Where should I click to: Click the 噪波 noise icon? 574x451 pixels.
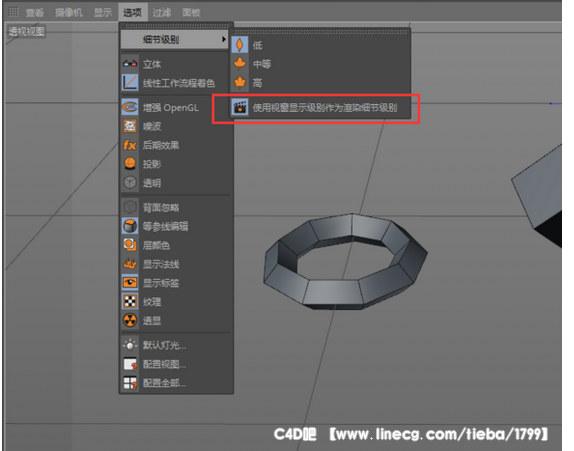(x=130, y=126)
